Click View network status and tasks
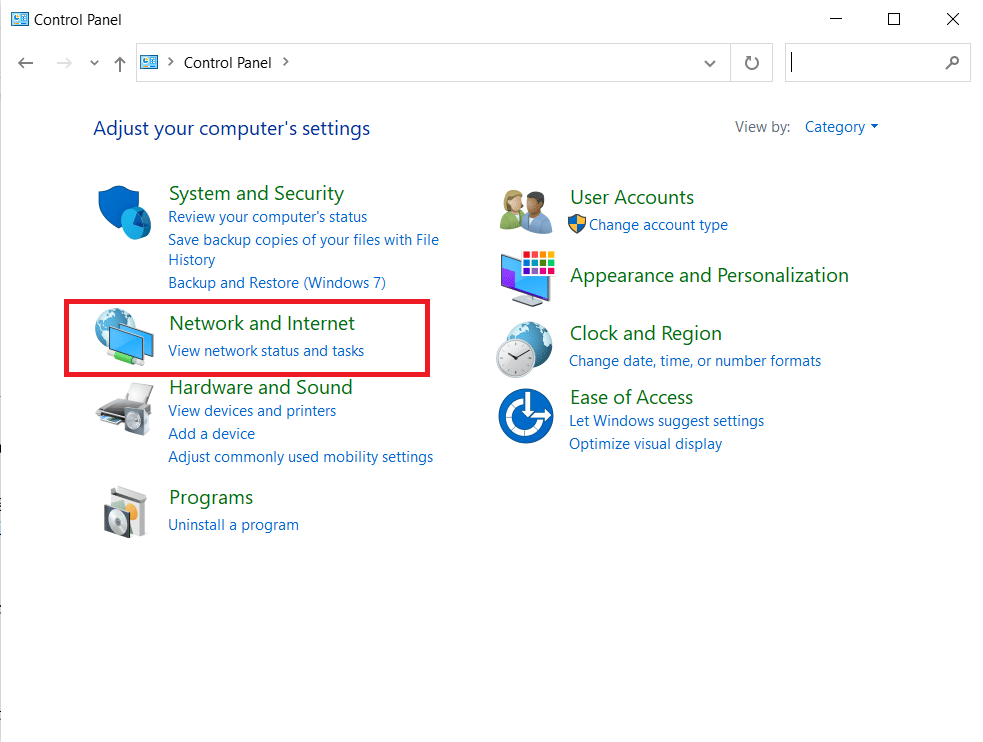983x742 pixels. pyautogui.click(x=266, y=351)
